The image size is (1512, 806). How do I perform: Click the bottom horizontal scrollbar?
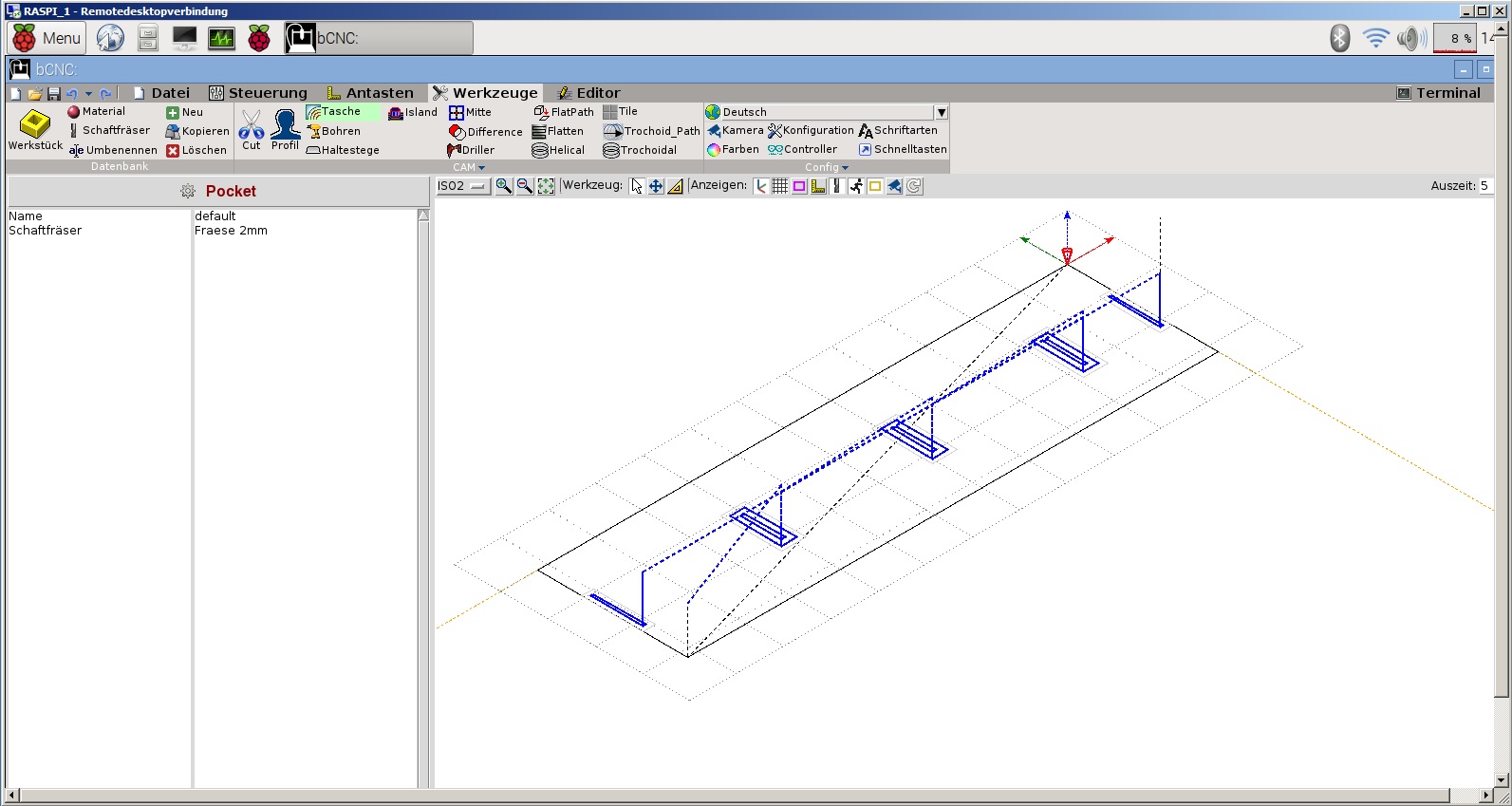pyautogui.click(x=733, y=795)
